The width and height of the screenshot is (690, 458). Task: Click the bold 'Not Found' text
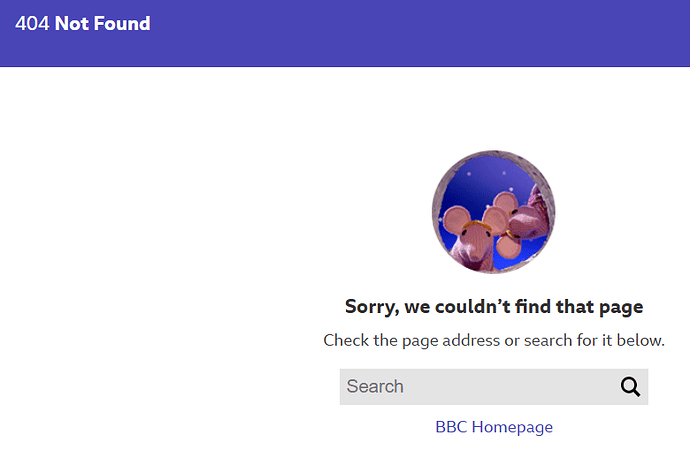click(x=103, y=23)
